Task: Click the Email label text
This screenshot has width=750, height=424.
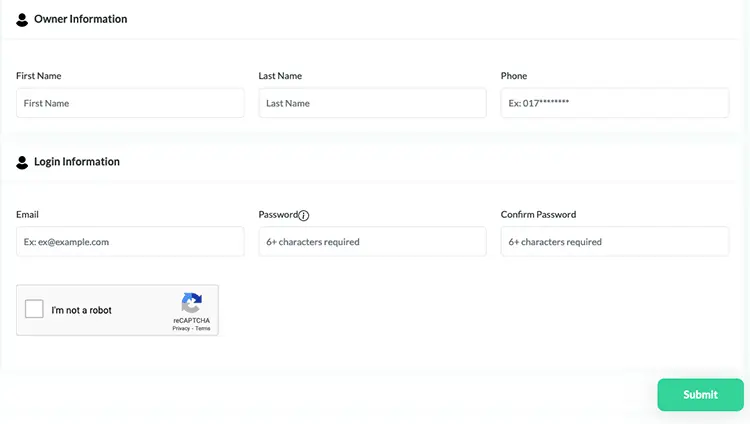Action: 27,214
